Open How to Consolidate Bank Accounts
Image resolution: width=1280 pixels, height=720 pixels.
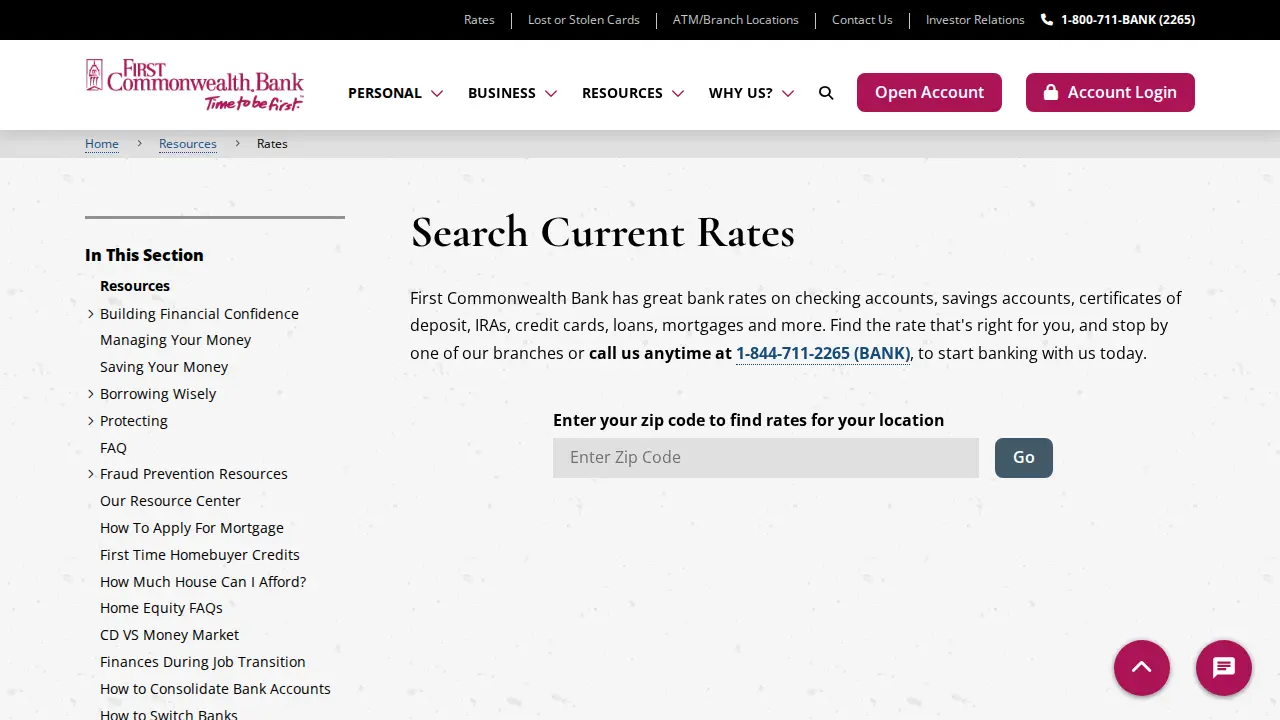point(215,689)
